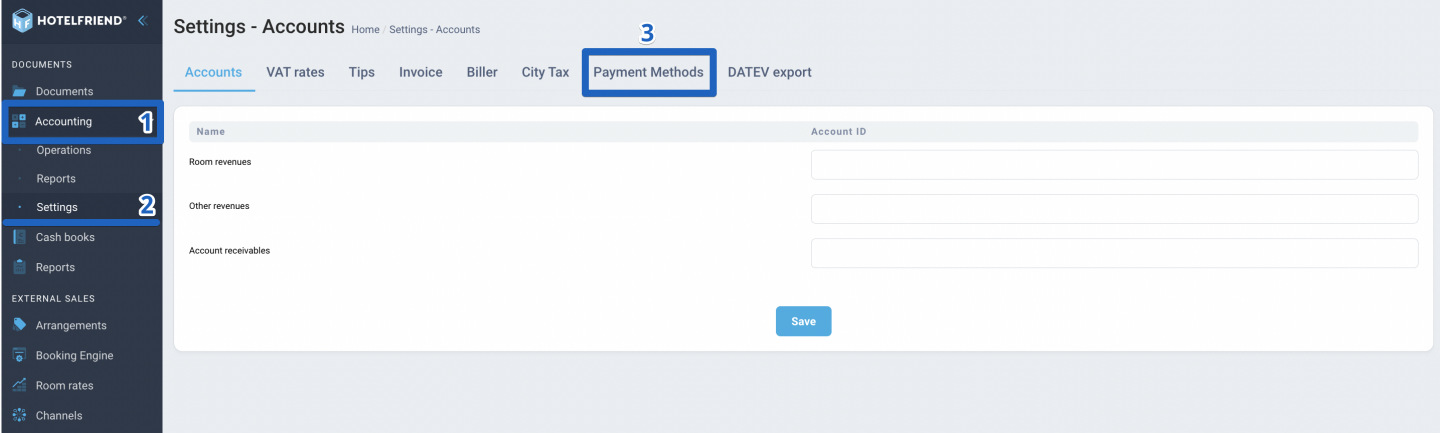Click Home in the breadcrumb
The width and height of the screenshot is (1440, 433).
pyautogui.click(x=365, y=30)
